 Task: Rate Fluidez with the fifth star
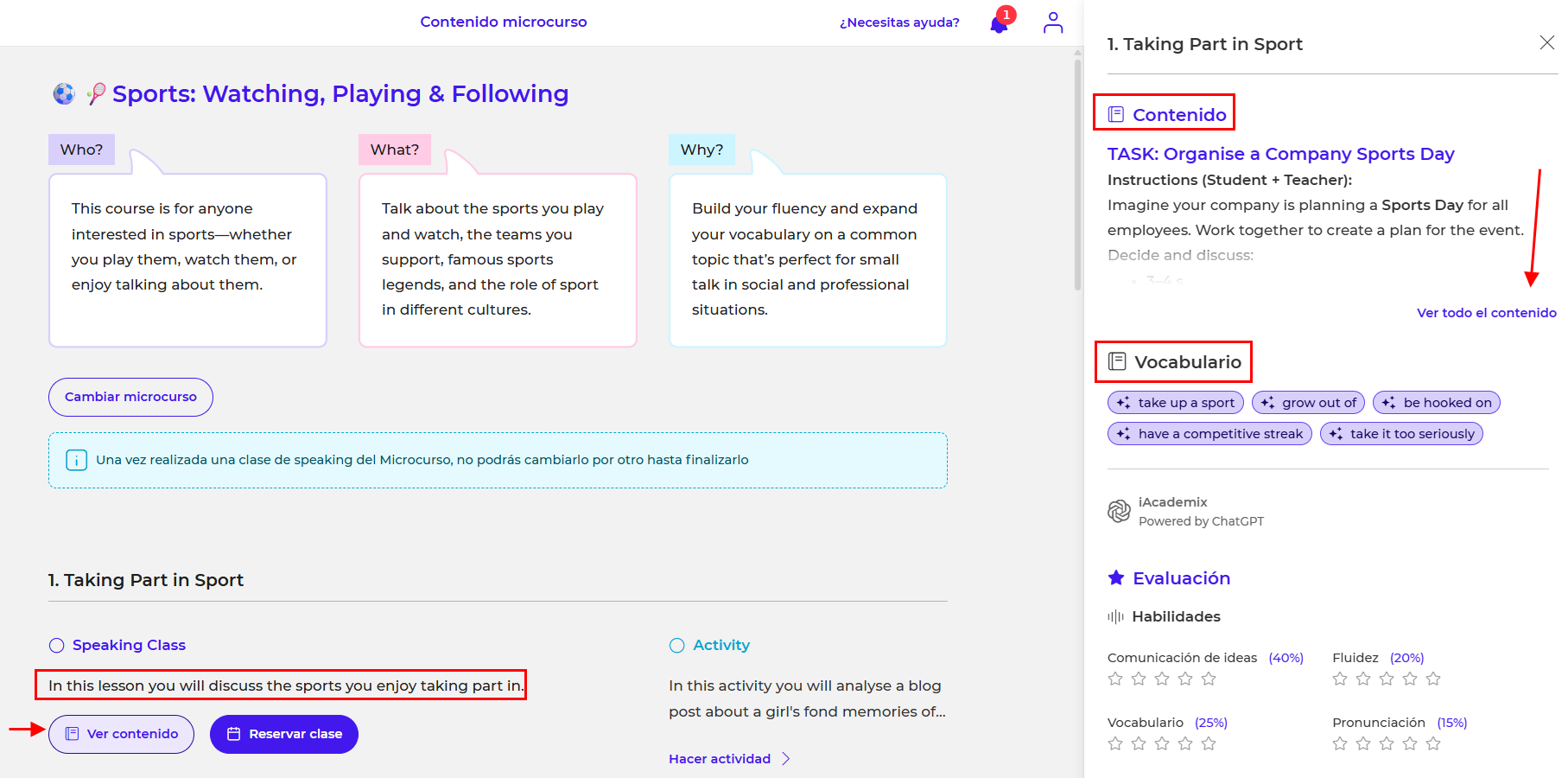pyautogui.click(x=1433, y=679)
